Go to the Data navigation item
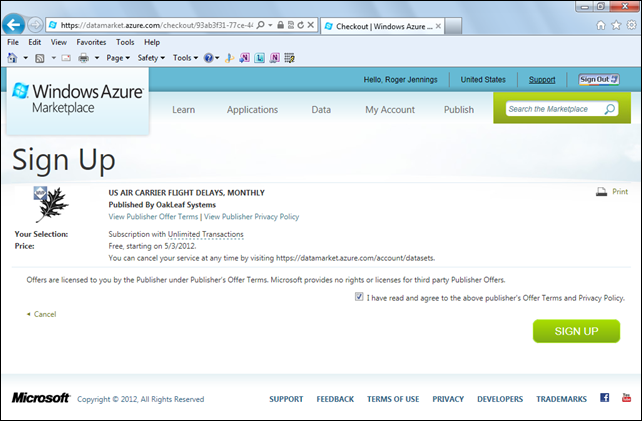The height and width of the screenshot is (421, 642). 321,110
